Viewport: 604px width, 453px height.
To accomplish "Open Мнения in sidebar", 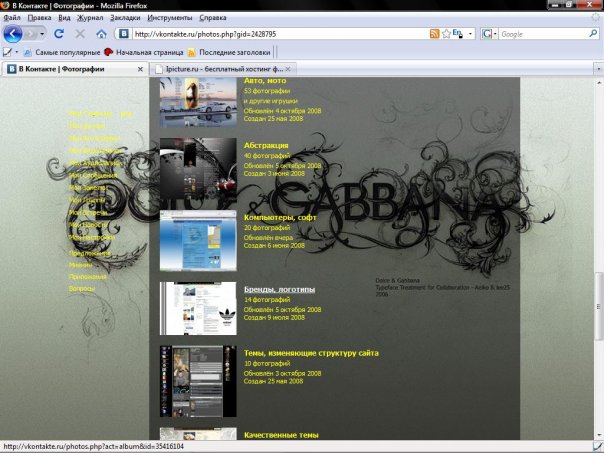I will click(81, 265).
